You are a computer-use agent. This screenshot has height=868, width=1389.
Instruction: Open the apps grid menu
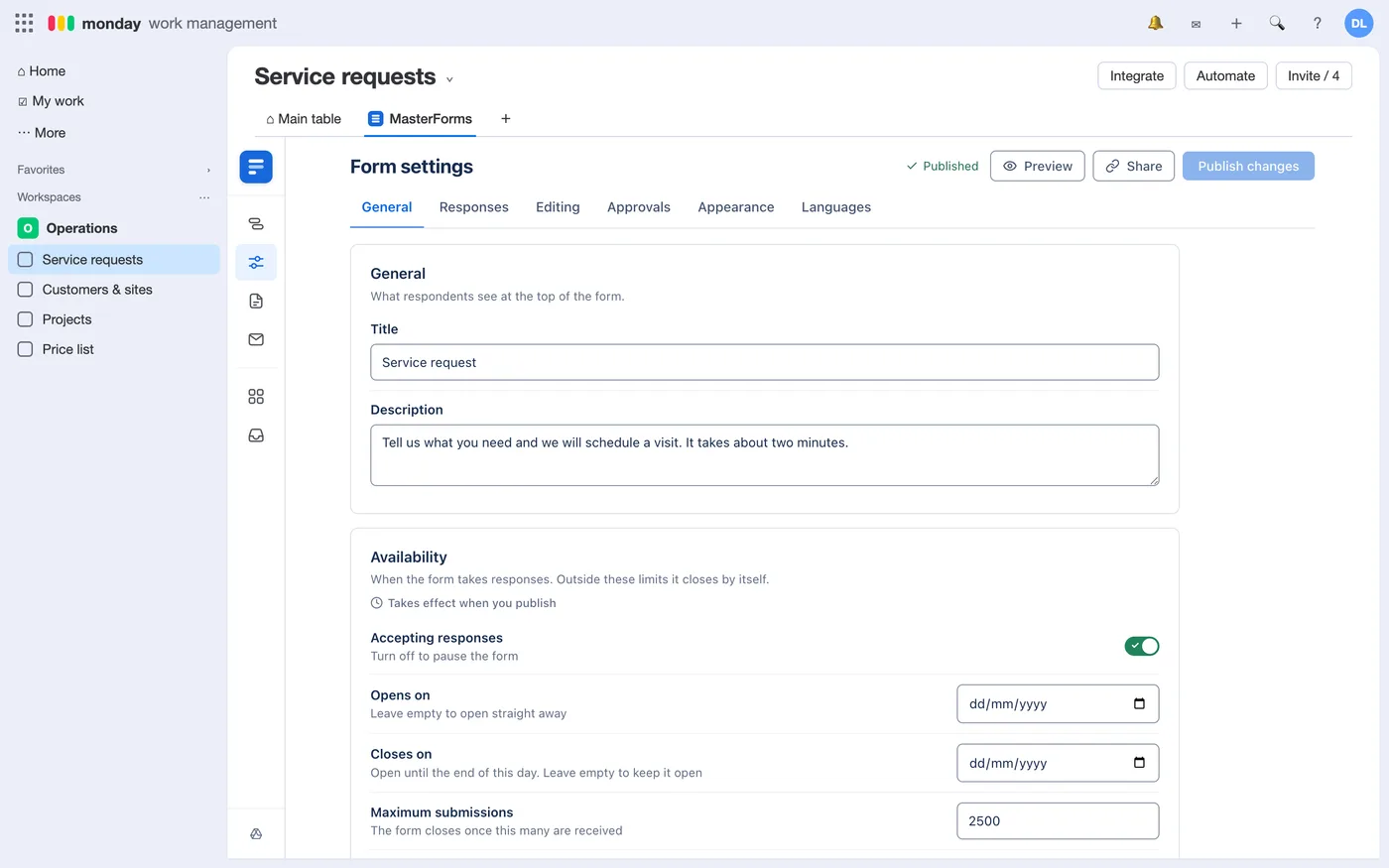24,23
